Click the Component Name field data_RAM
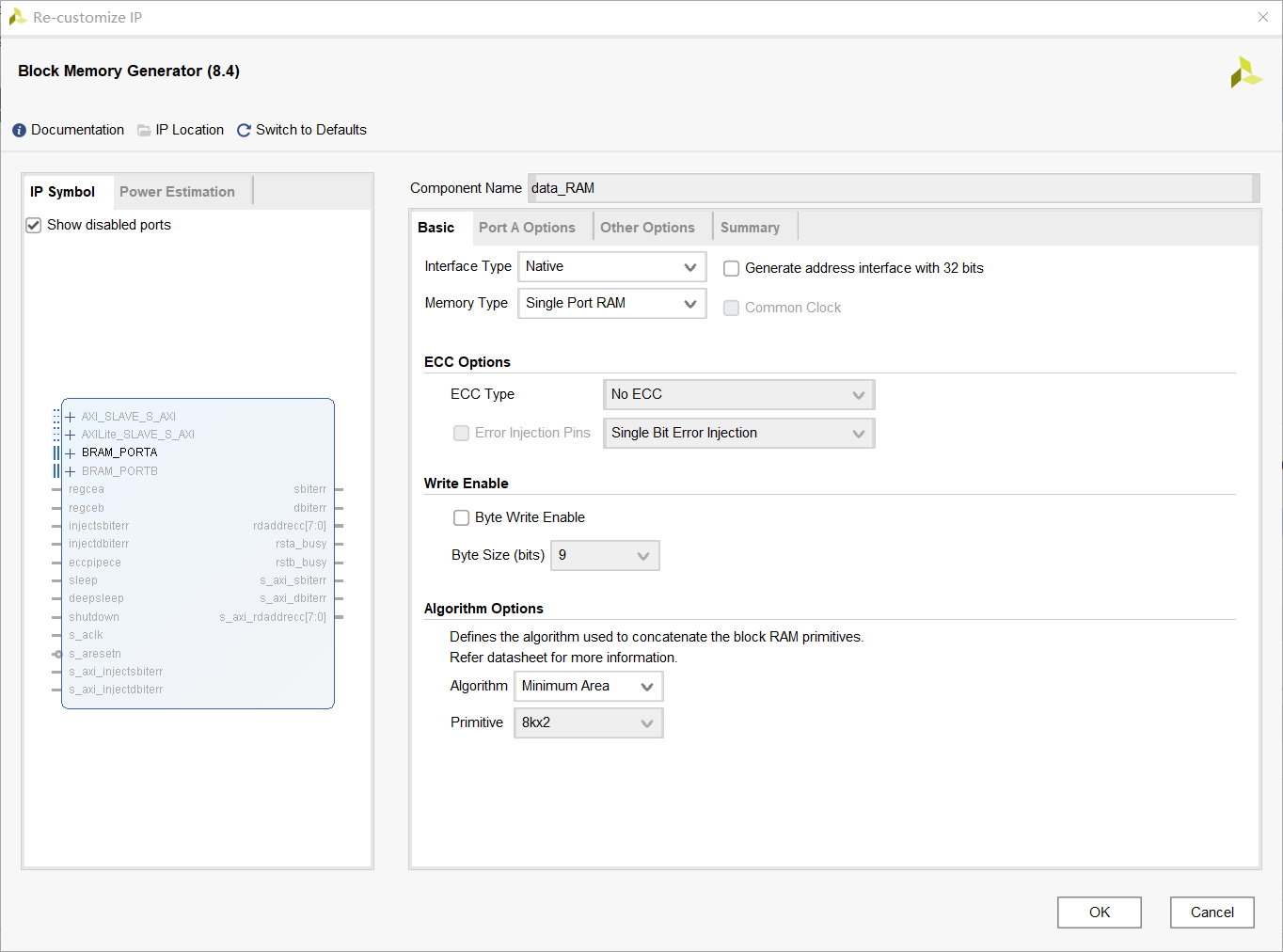Image resolution: width=1283 pixels, height=952 pixels. 894,188
